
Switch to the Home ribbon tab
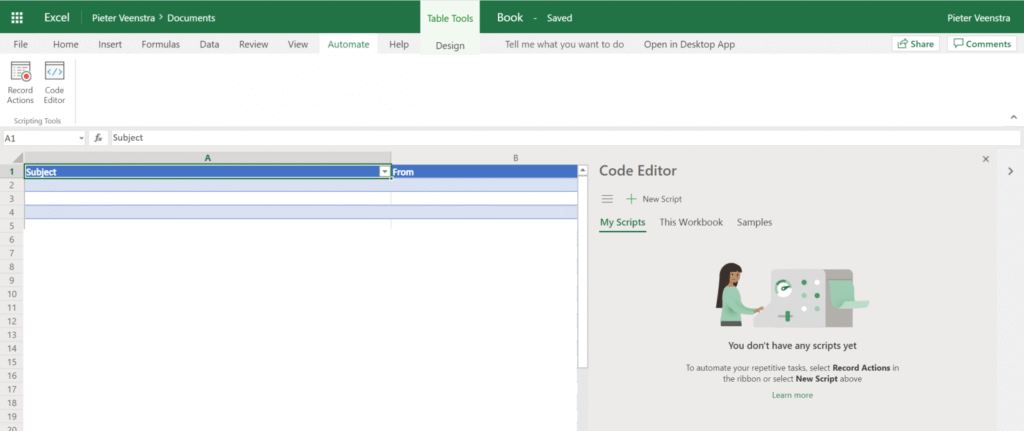point(66,44)
